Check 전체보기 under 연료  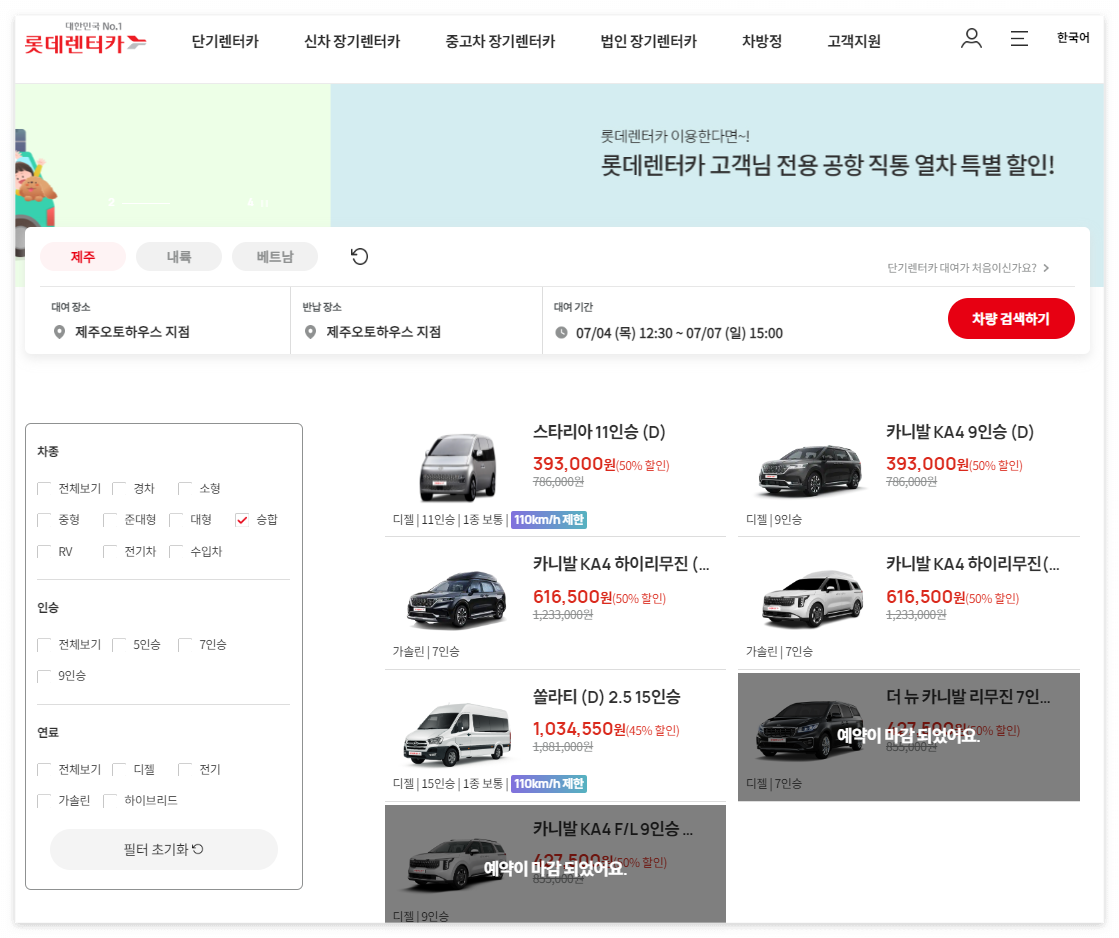click(44, 770)
